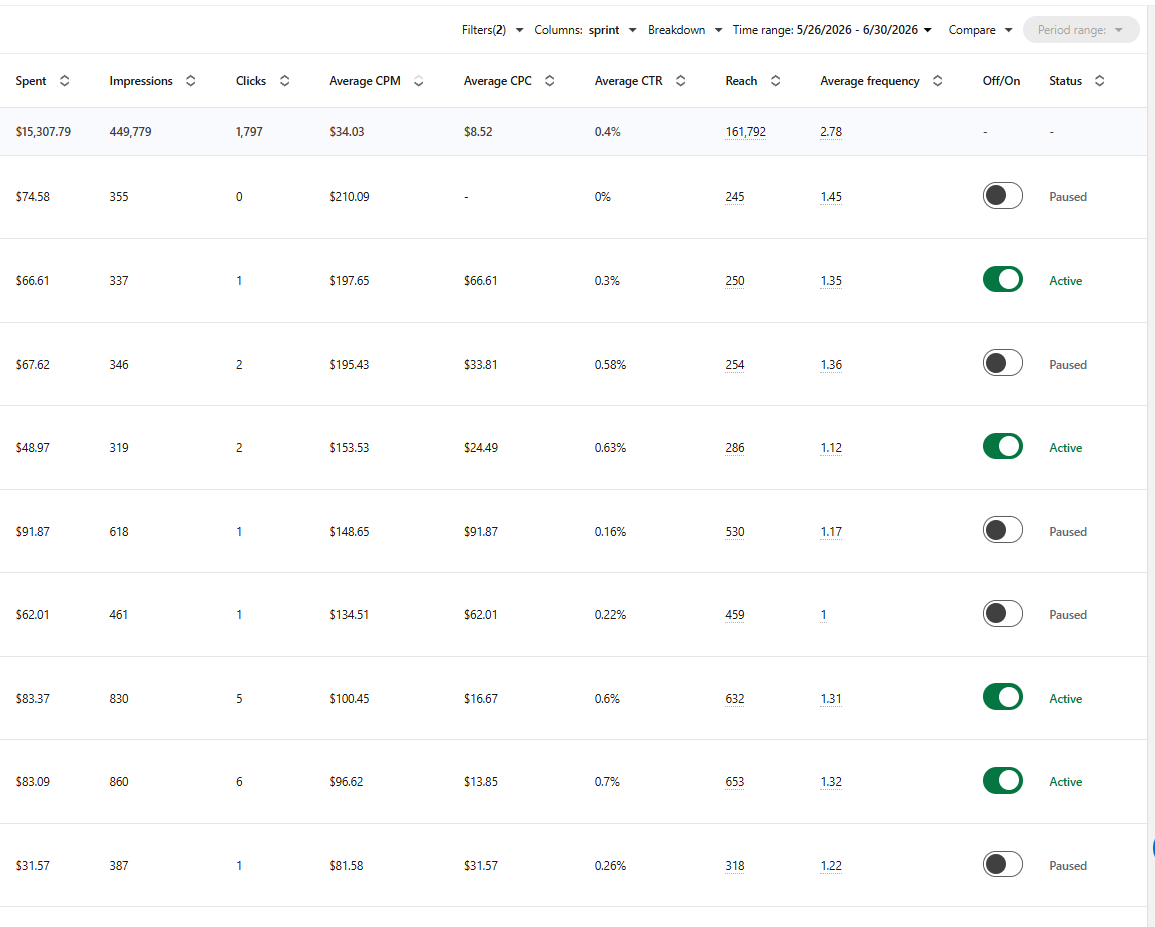Click the impressions value 860
The image size is (1155, 927).
click(119, 782)
